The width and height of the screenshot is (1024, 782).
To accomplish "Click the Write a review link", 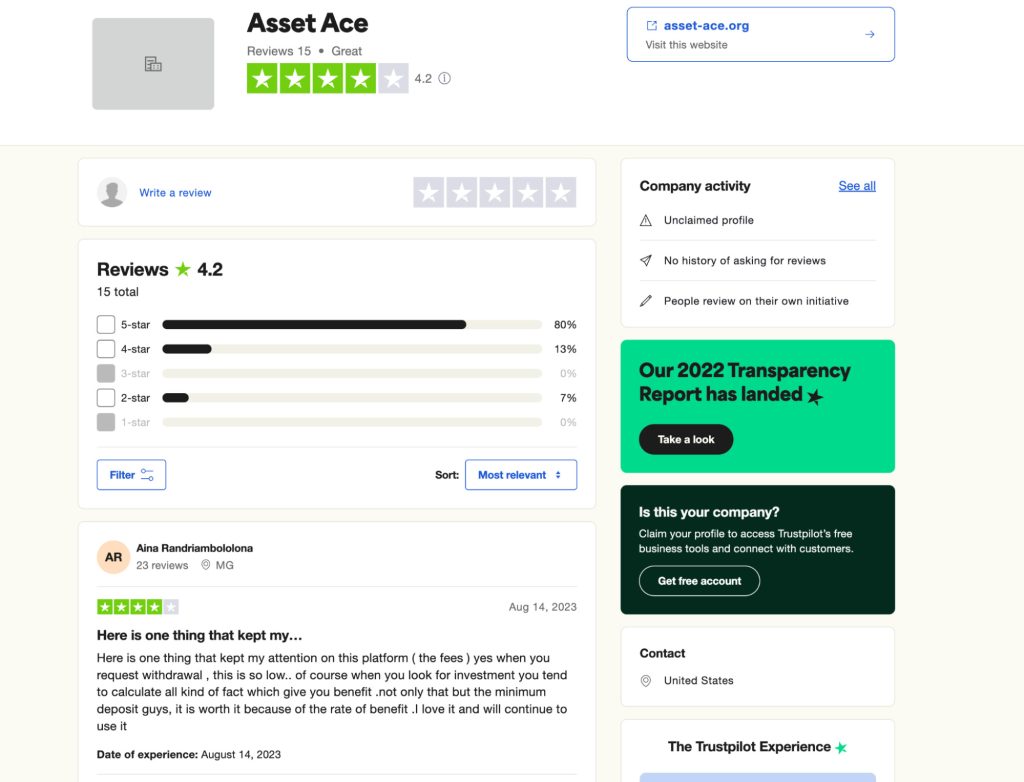I will (x=175, y=193).
